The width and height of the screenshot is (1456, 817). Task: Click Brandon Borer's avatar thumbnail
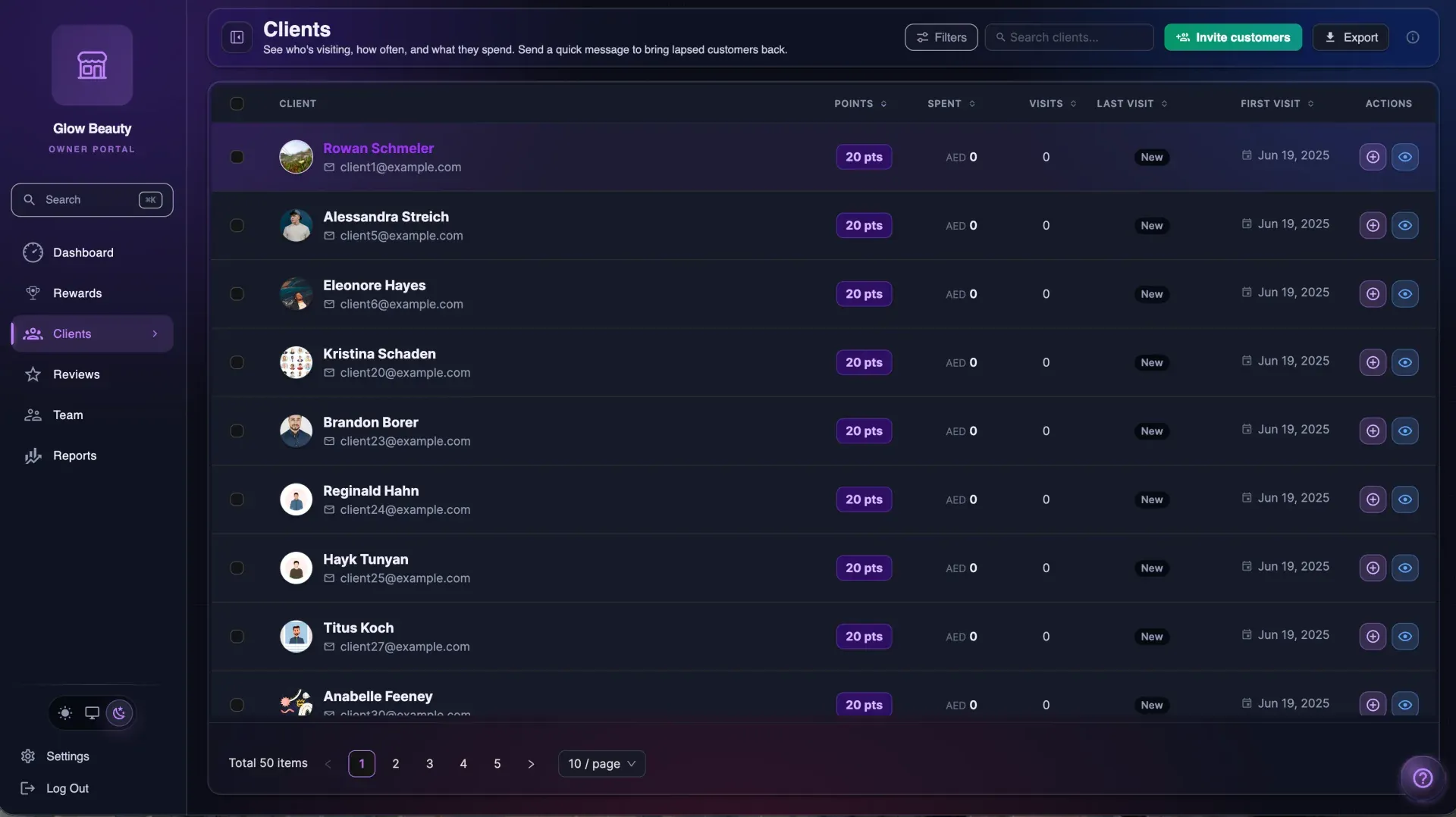[296, 430]
